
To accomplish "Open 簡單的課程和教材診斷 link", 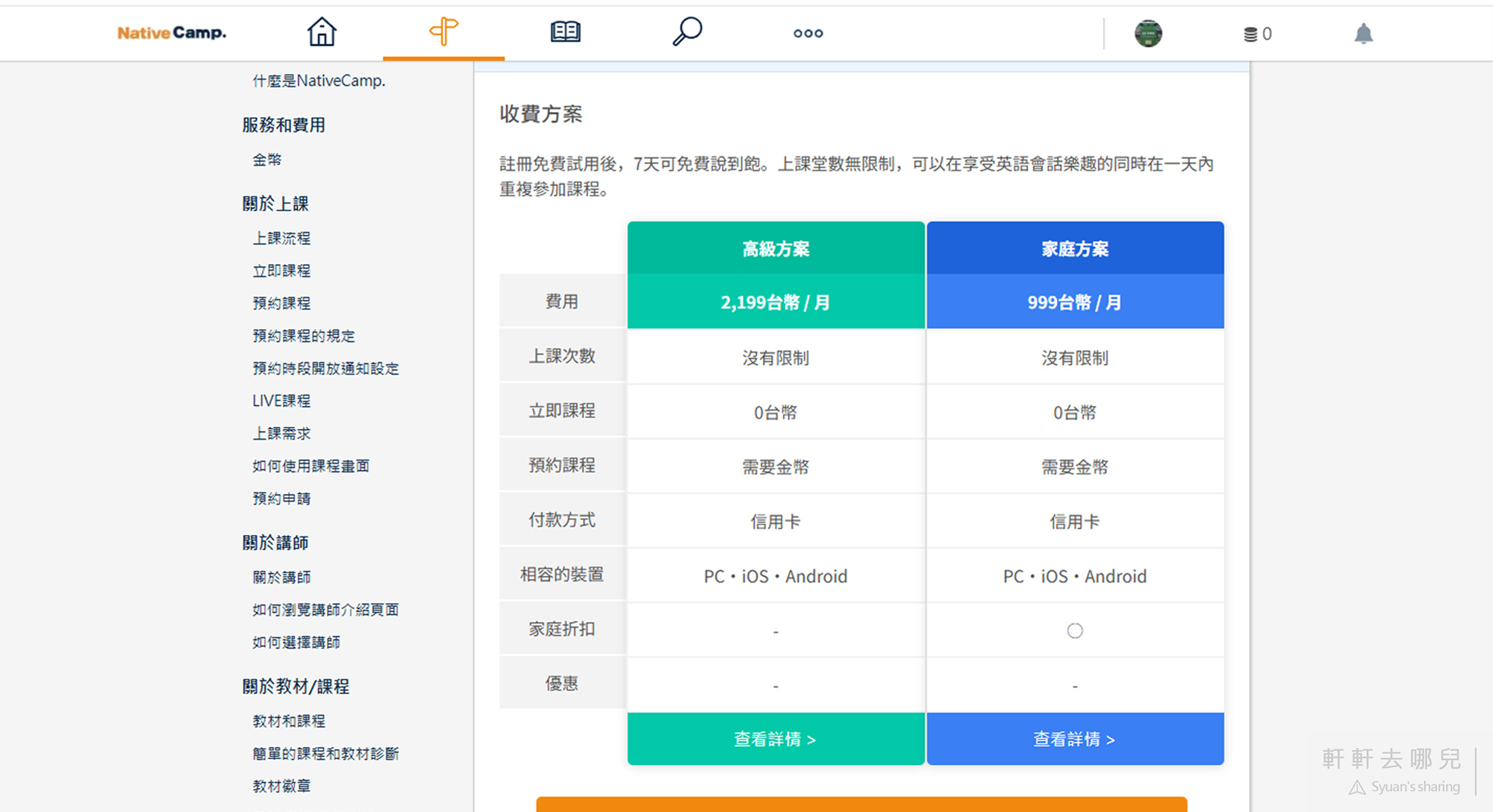I will (325, 754).
